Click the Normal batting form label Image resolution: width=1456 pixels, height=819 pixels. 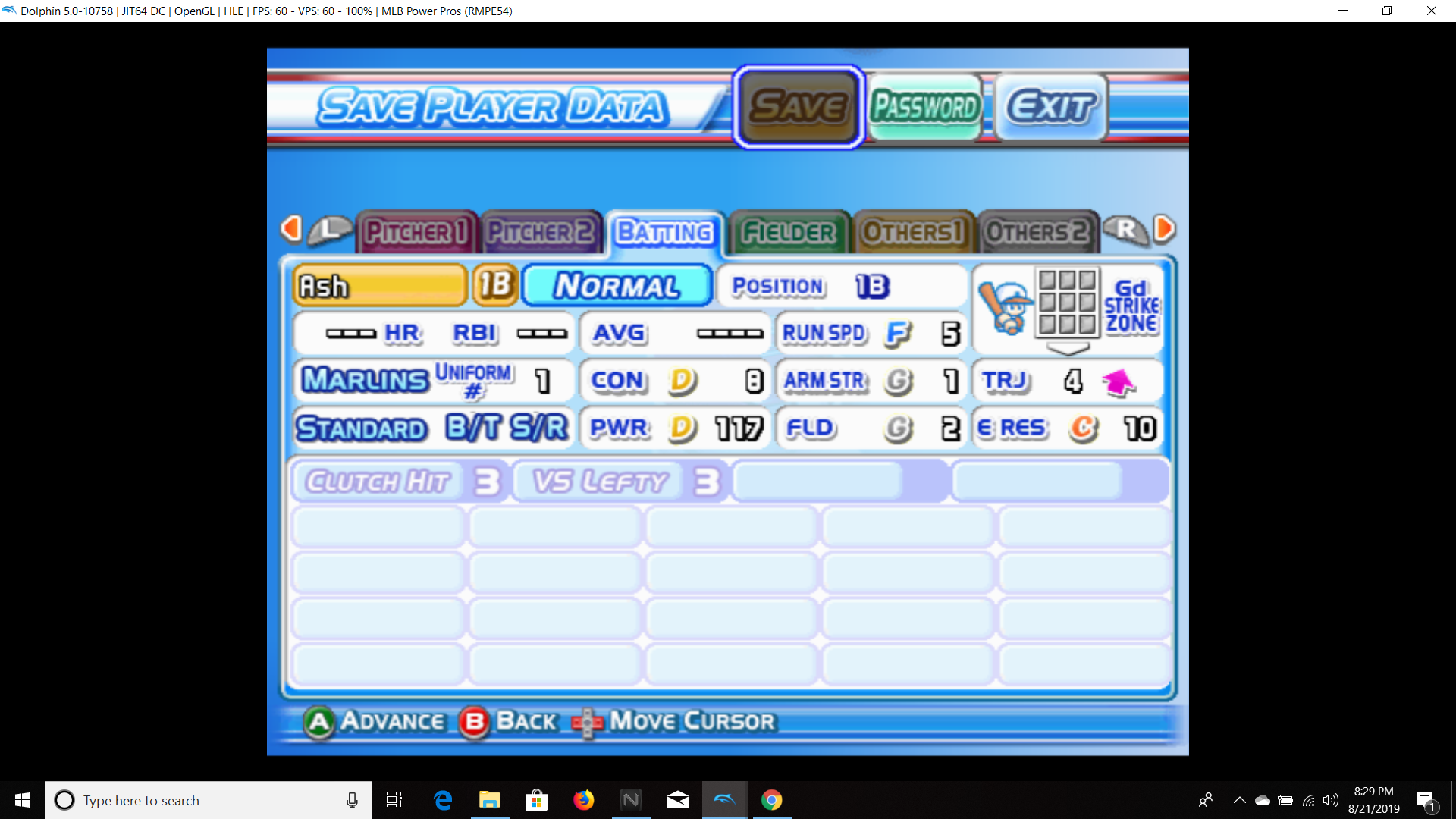(x=617, y=286)
